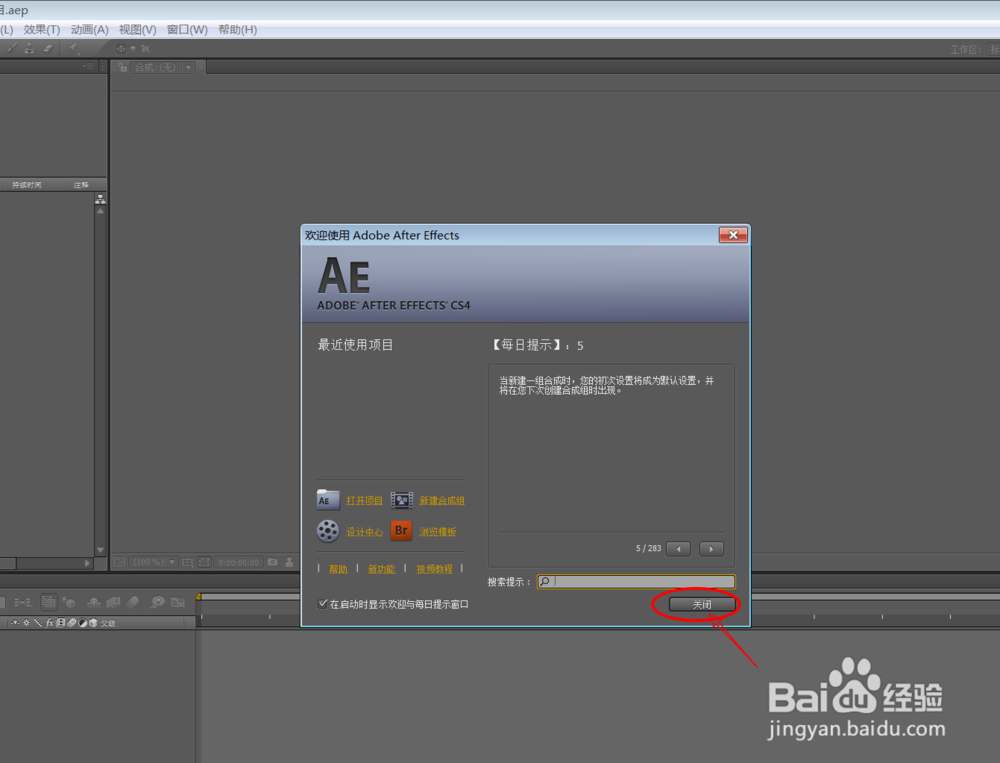The image size is (1000, 763).
Task: Click the shy switch column icon
Action: click(15, 623)
